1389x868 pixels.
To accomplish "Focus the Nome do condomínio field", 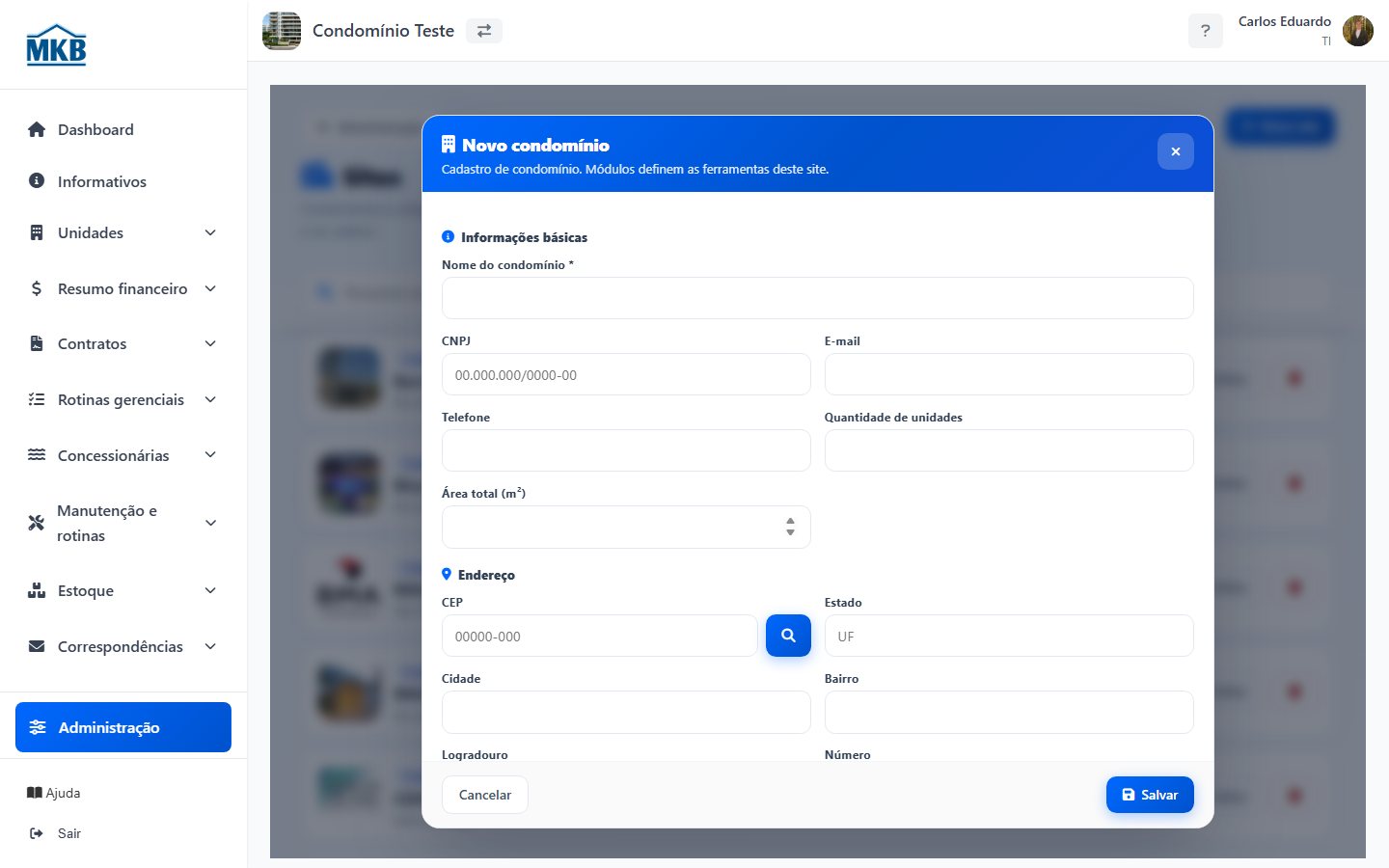I will pyautogui.click(x=817, y=298).
